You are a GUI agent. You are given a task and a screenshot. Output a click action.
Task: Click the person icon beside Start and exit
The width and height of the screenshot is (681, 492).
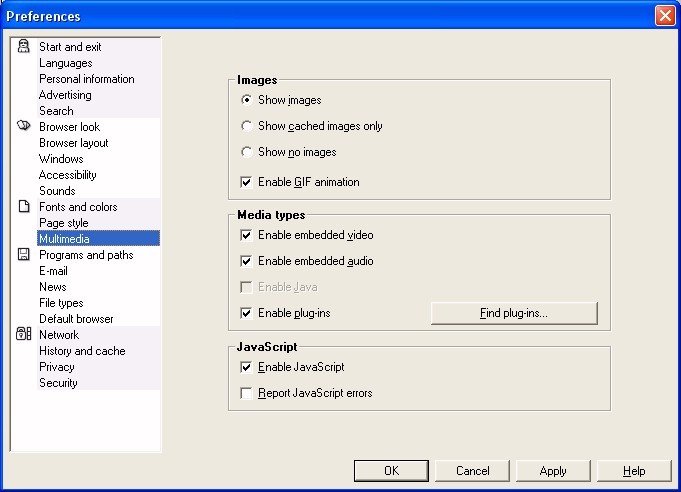coord(23,46)
